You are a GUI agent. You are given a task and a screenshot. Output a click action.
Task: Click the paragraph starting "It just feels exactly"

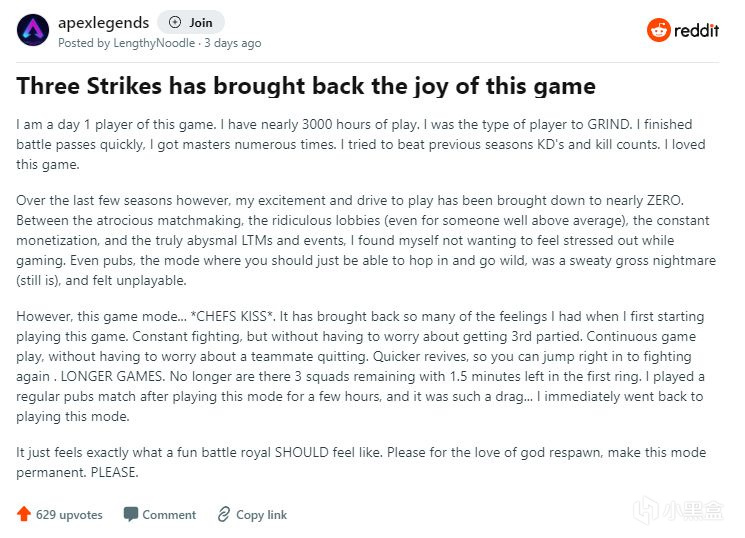(x=360, y=463)
